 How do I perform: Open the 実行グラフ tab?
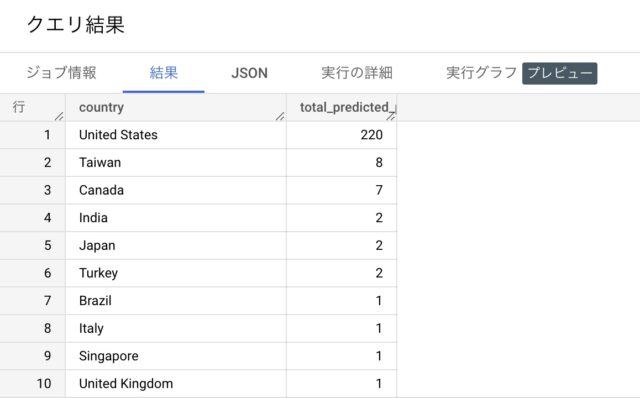481,73
